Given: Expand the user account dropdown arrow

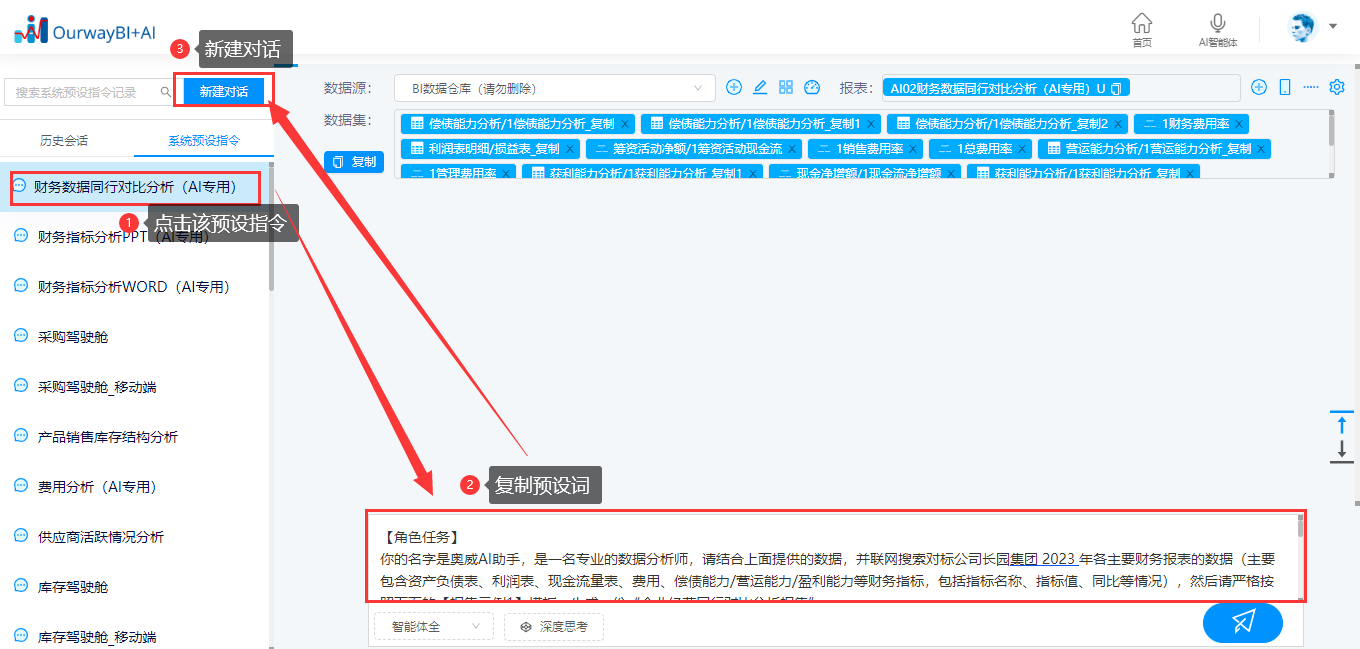Looking at the screenshot, I should click(x=1333, y=26).
